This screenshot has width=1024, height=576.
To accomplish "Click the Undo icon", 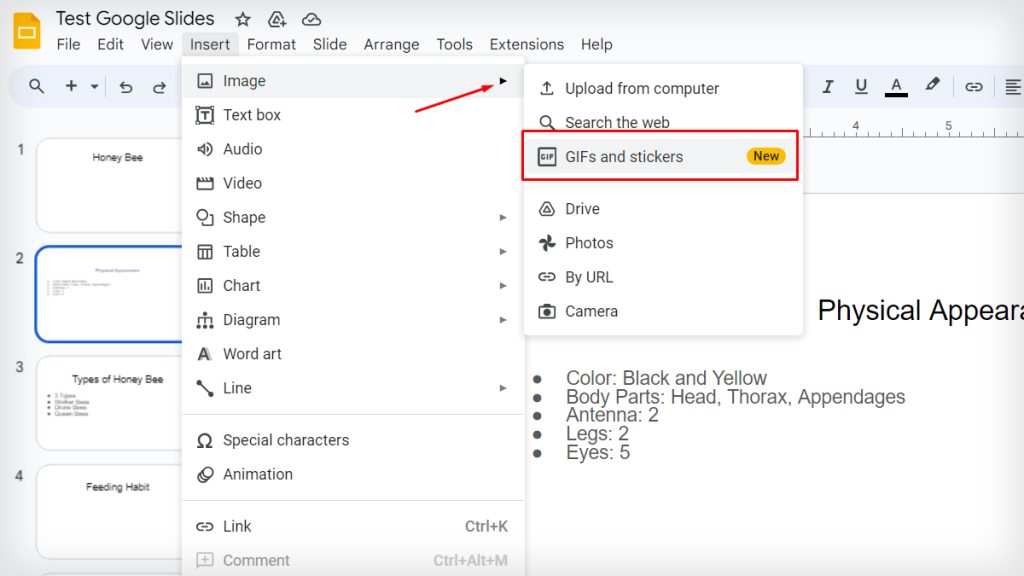I will (125, 87).
